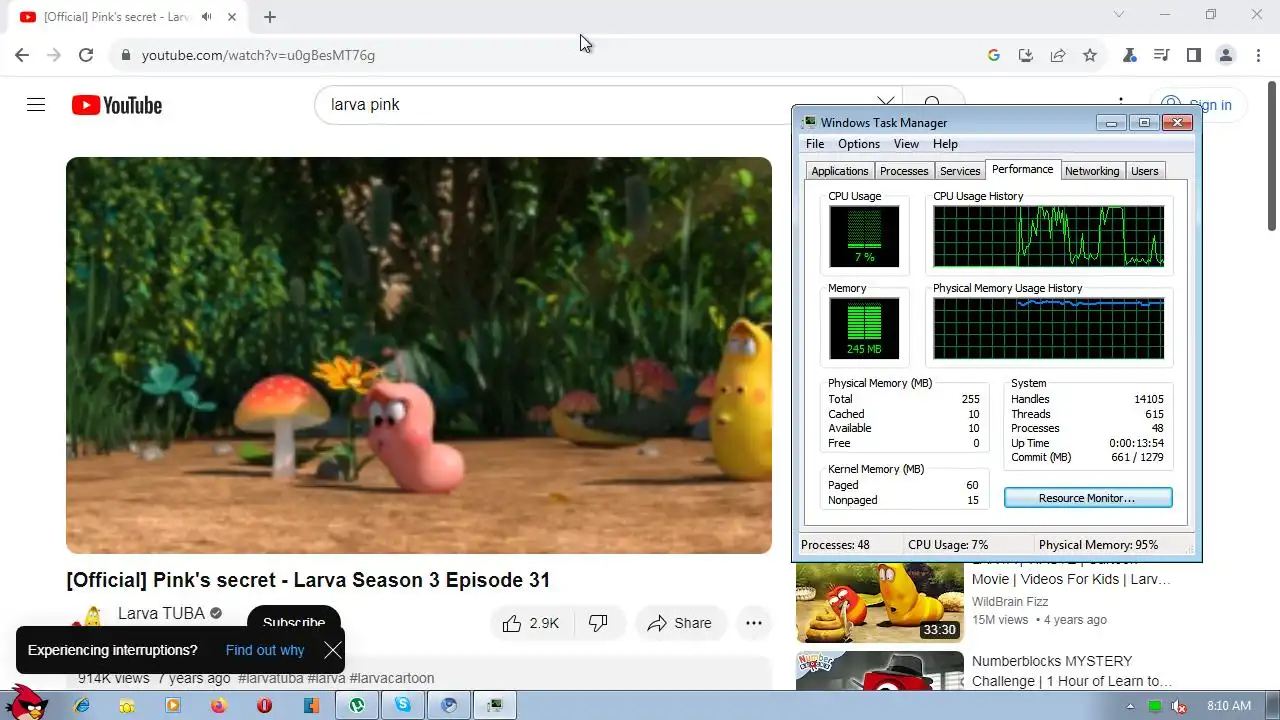Image resolution: width=1280 pixels, height=720 pixels.
Task: Open the File menu in Task Manager
Action: click(815, 144)
